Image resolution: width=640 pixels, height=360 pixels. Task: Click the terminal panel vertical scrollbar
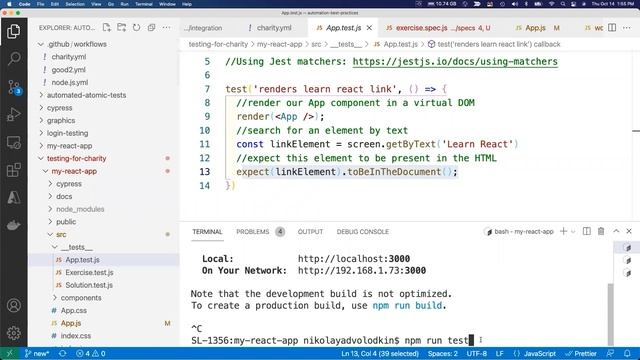tap(611, 314)
